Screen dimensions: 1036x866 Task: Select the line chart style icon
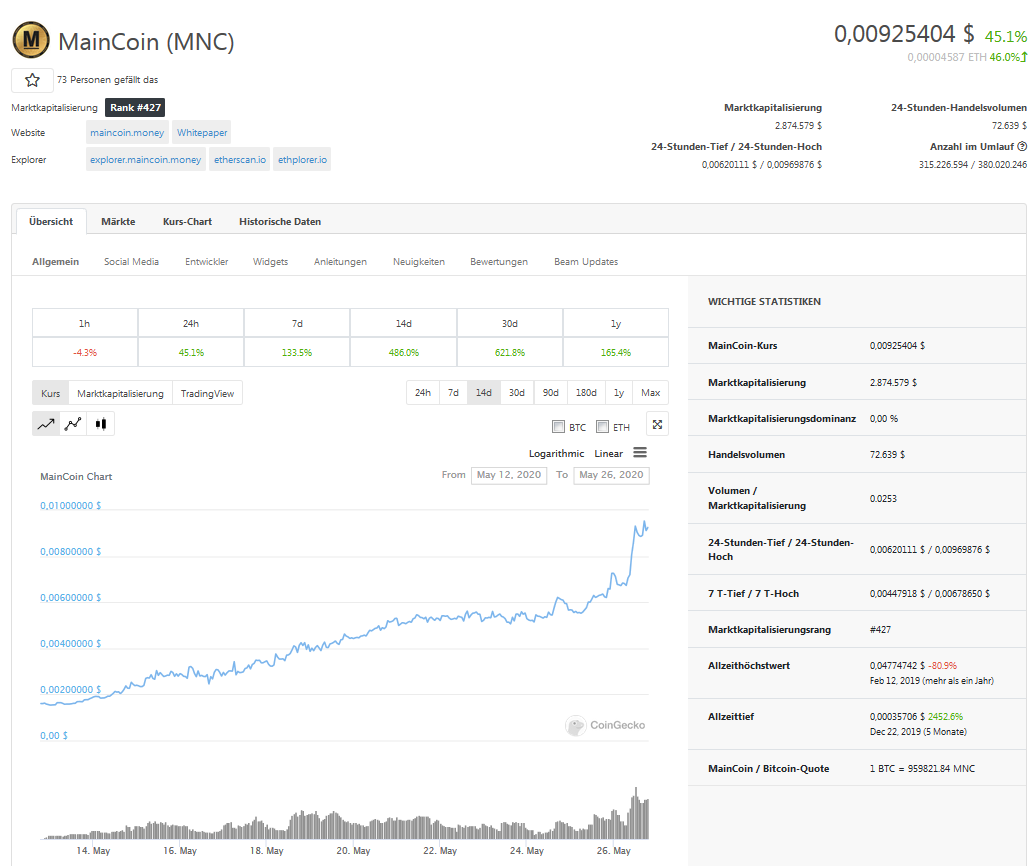click(x=46, y=424)
